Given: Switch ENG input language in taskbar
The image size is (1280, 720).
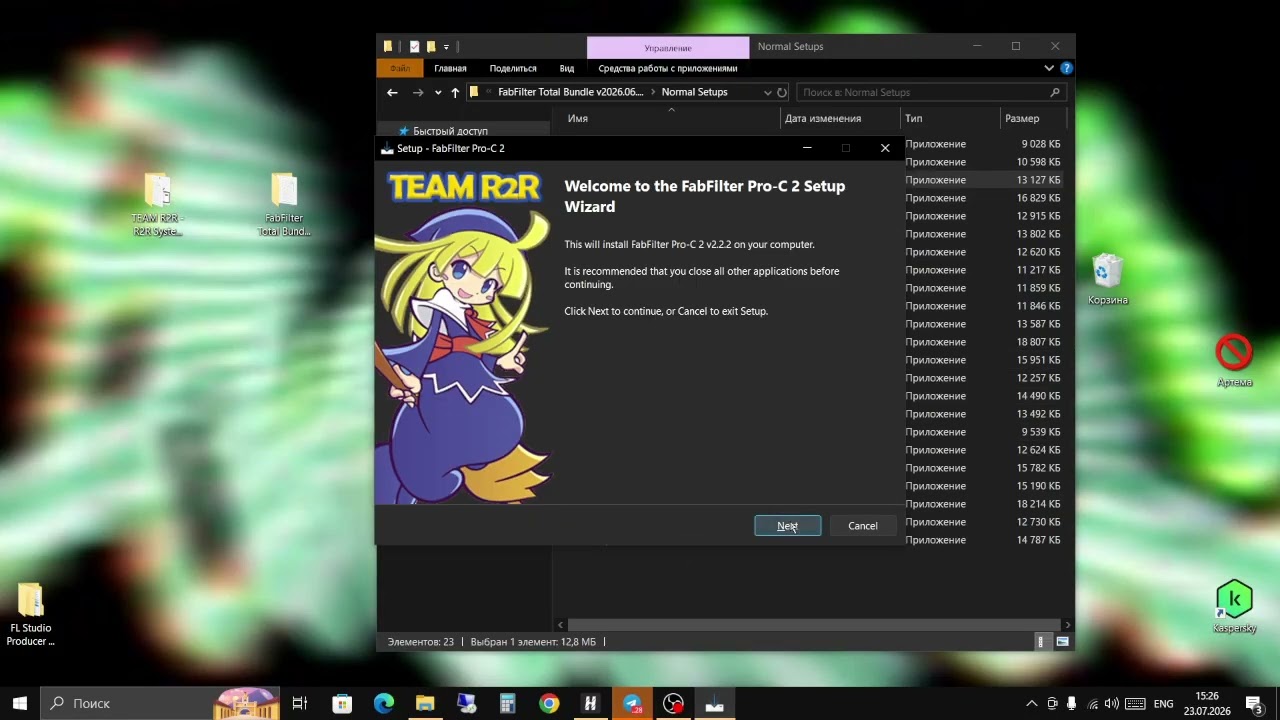Looking at the screenshot, I should 1163,703.
